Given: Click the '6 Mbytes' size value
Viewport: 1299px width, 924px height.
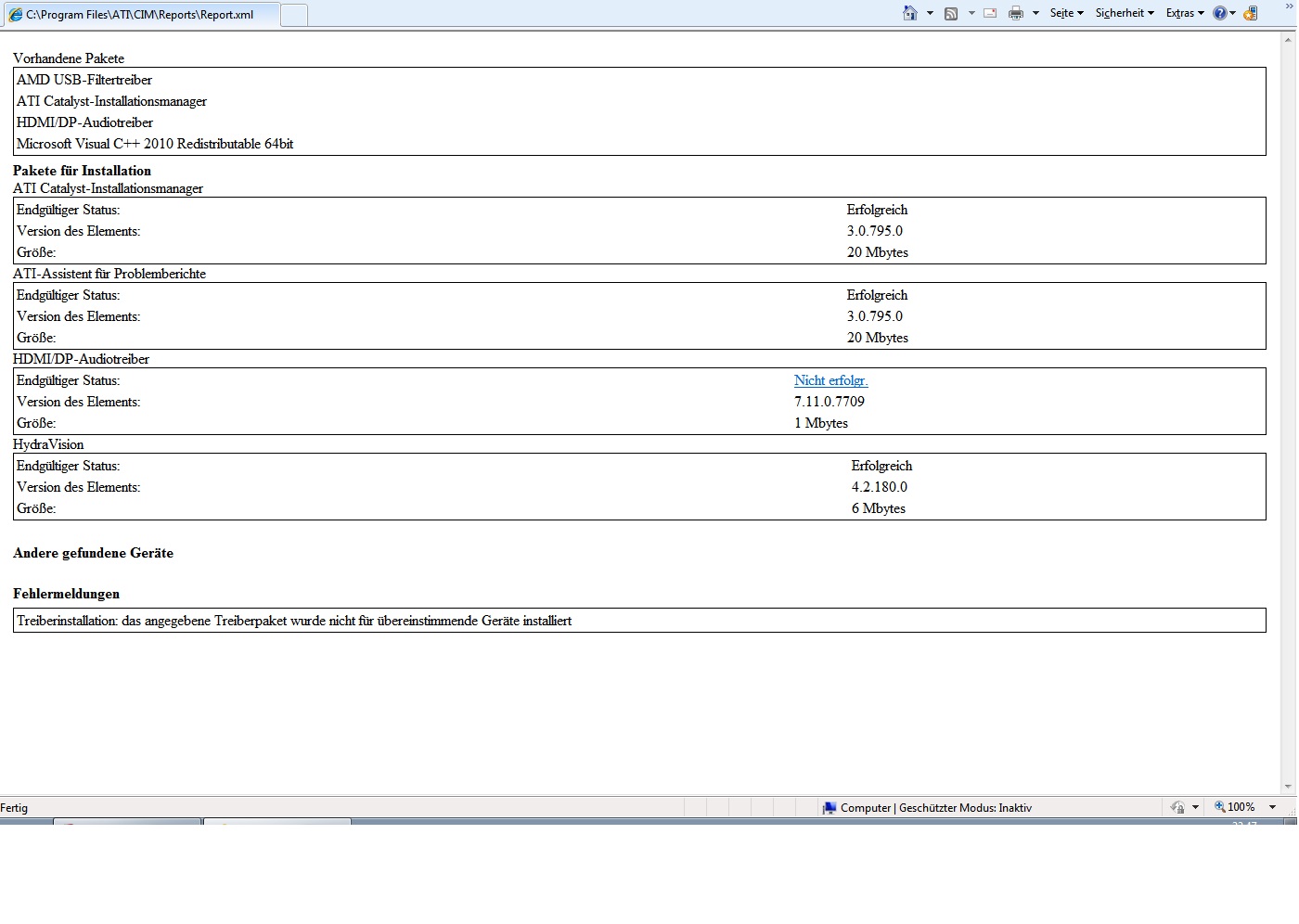Looking at the screenshot, I should tap(879, 508).
